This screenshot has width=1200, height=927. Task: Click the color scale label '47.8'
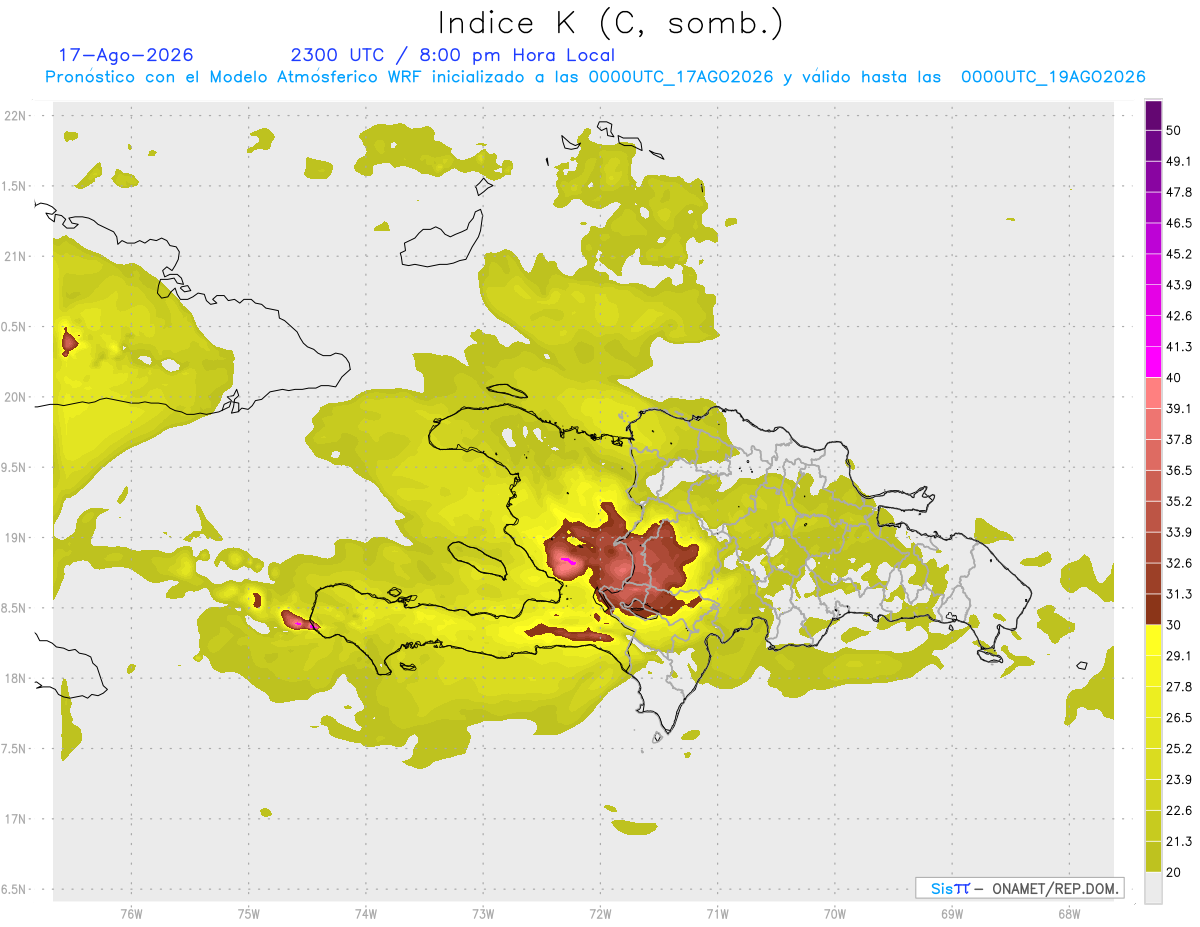1179,192
